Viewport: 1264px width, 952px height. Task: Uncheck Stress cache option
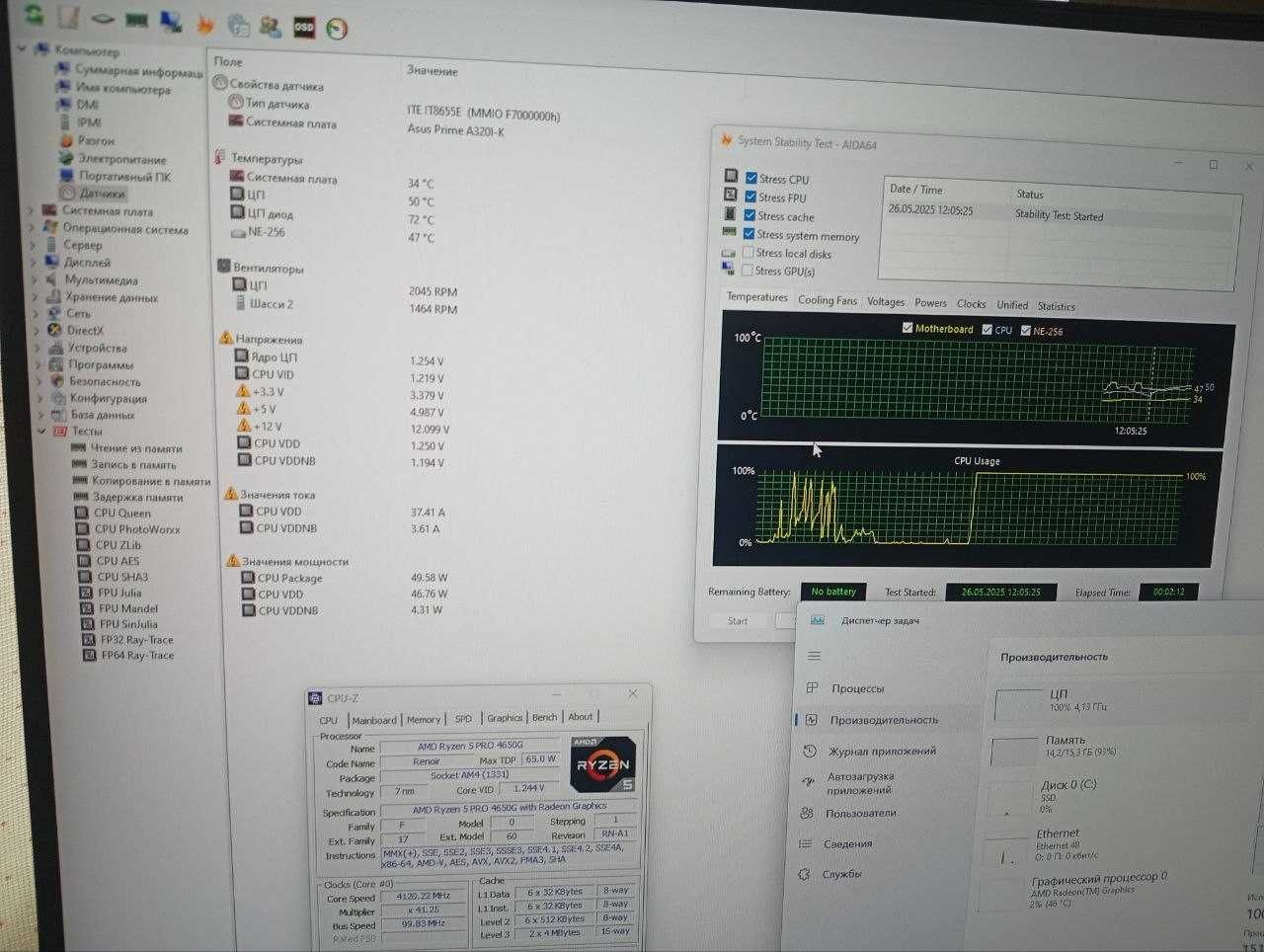[750, 215]
